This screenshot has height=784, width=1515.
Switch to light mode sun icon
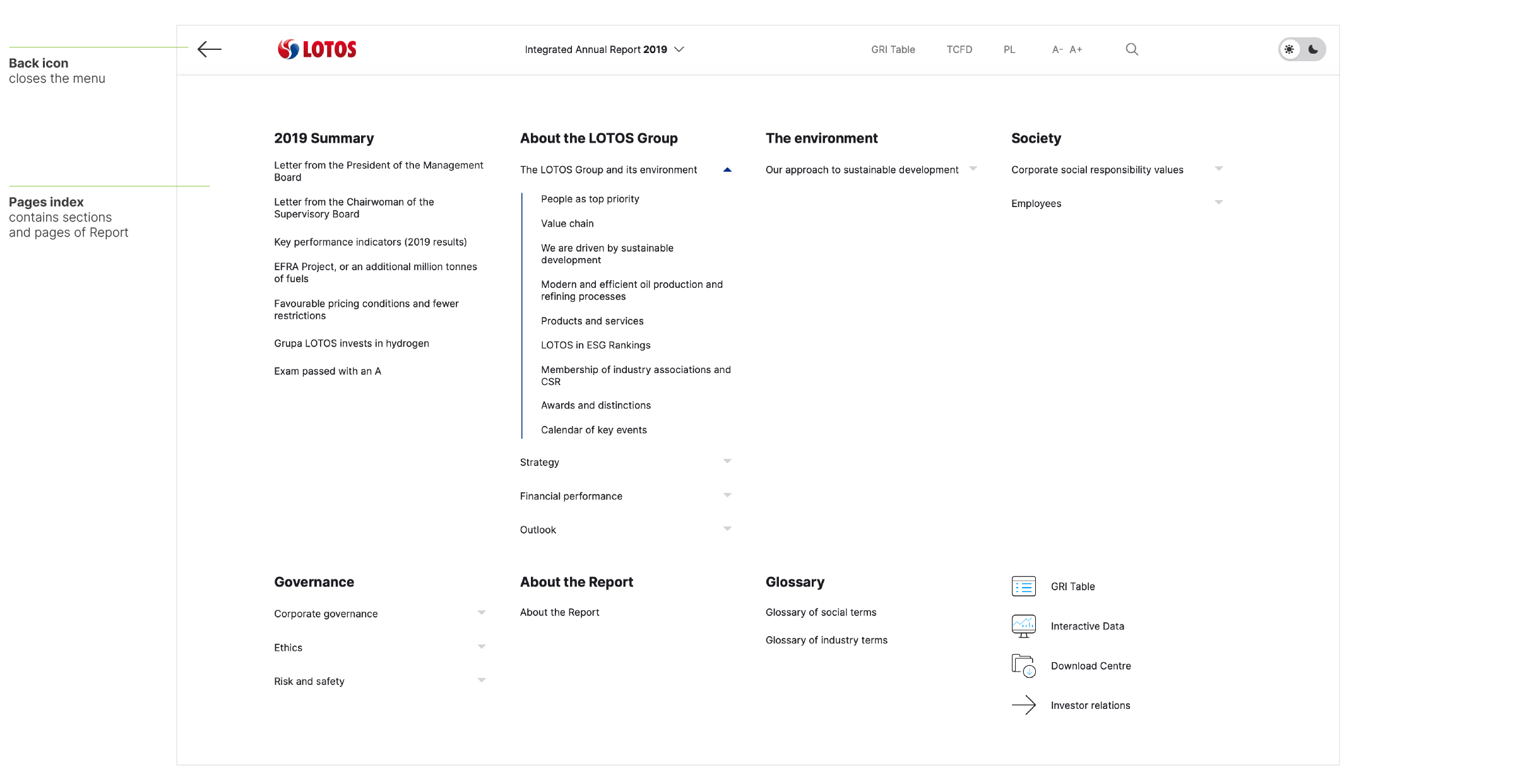[x=1290, y=49]
